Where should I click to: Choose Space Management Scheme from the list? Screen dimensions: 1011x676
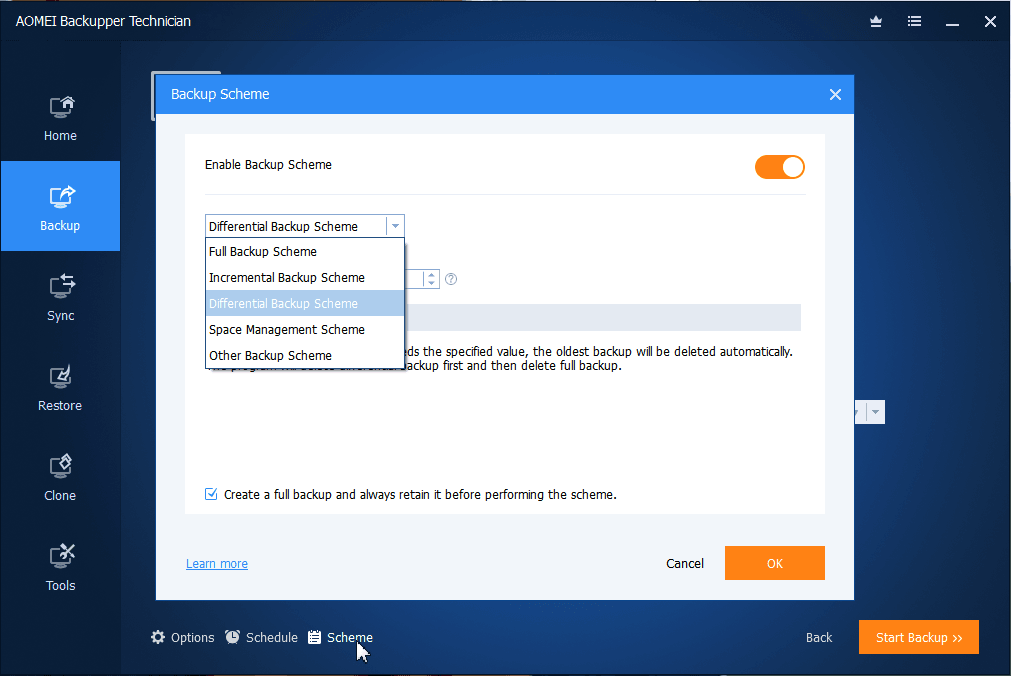pyautogui.click(x=304, y=330)
